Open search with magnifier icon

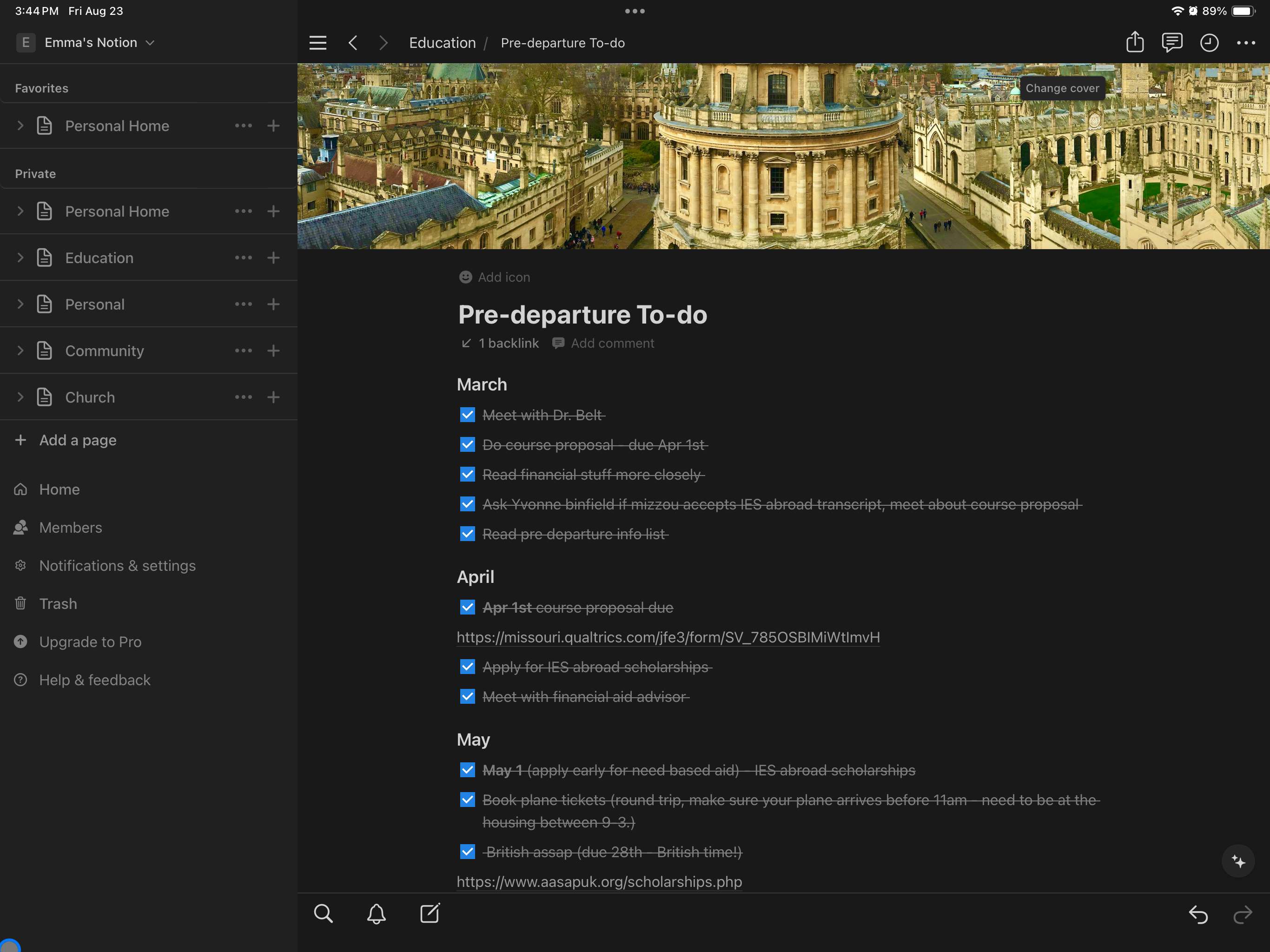[323, 913]
